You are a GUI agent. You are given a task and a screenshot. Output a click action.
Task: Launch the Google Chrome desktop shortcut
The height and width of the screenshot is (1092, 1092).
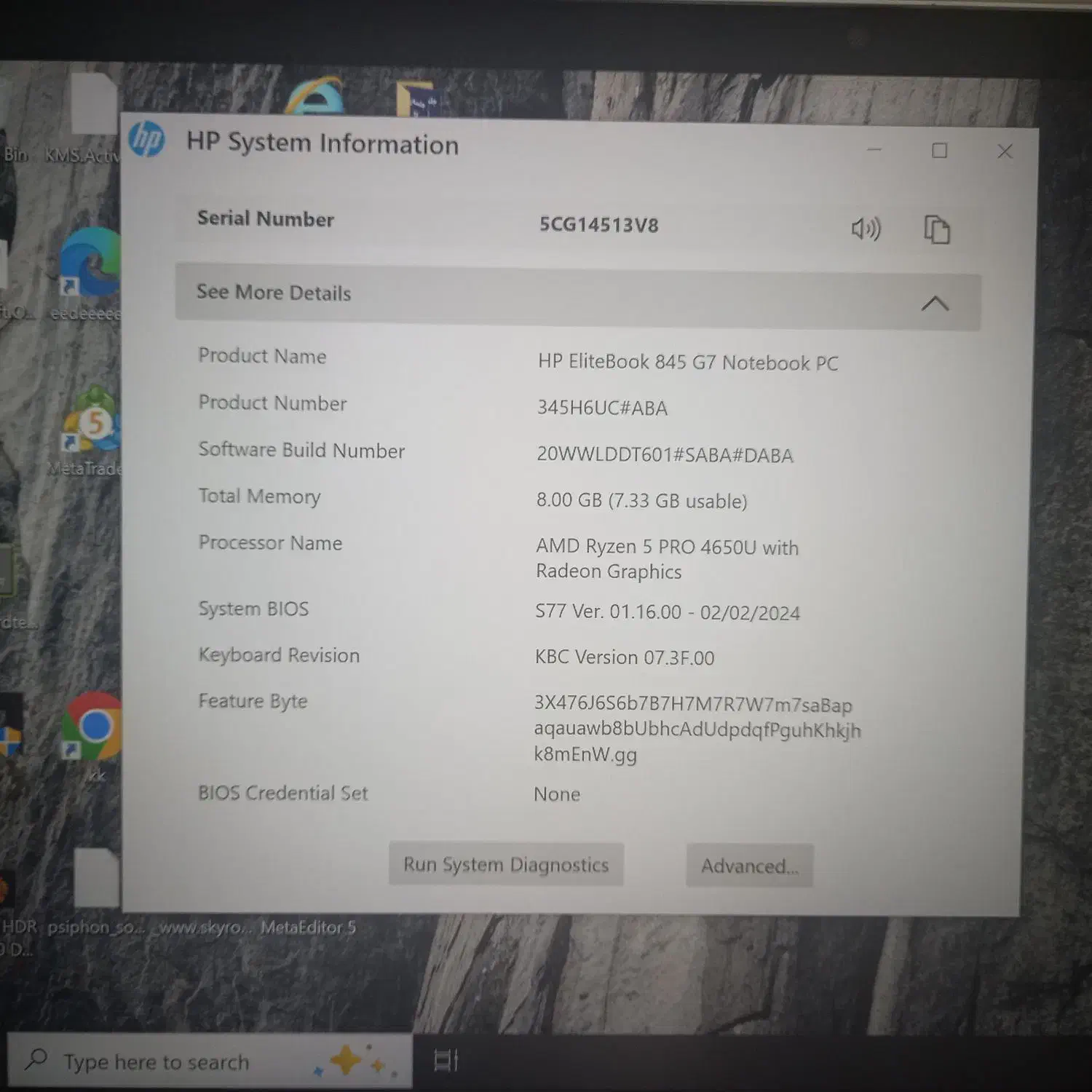pyautogui.click(x=93, y=728)
